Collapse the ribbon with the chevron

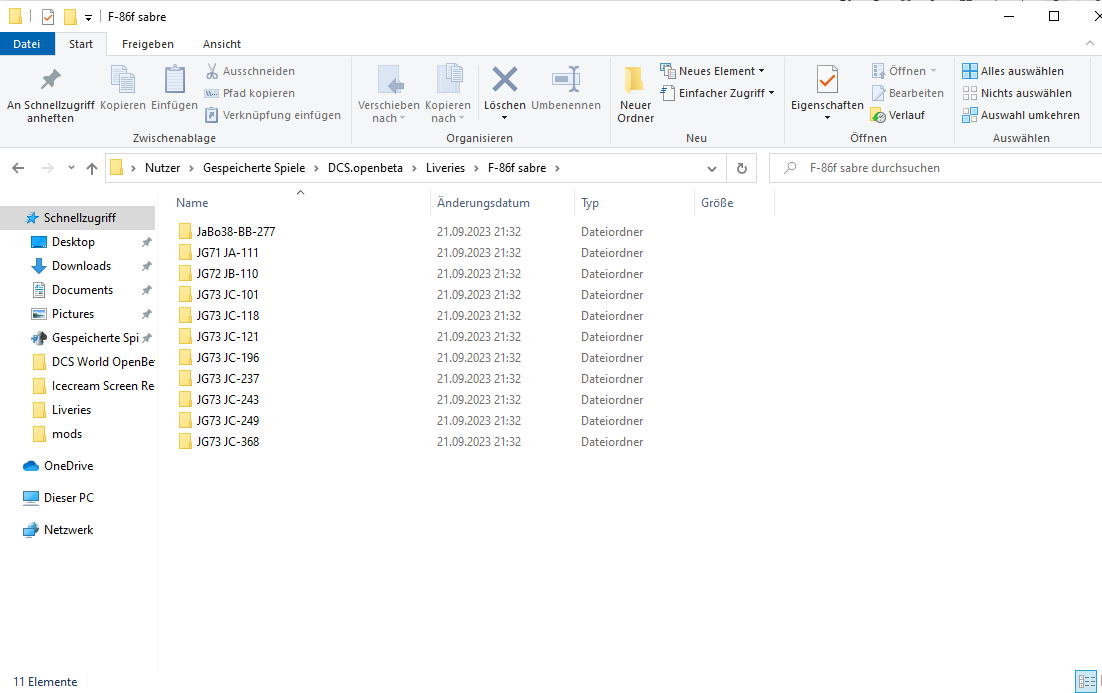pyautogui.click(x=1089, y=44)
